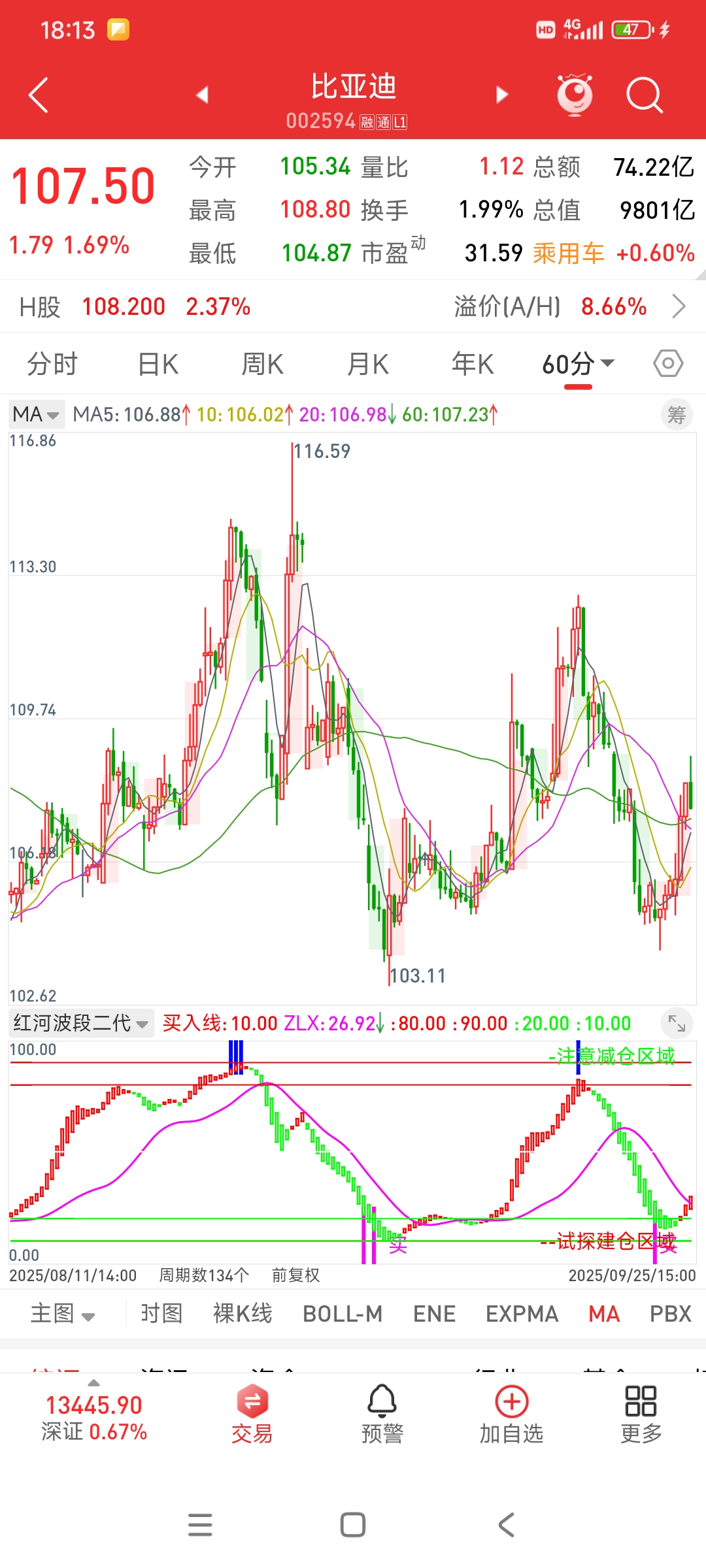Switch to next stock with right triangle
Screen dimensions: 706x1568
(x=502, y=95)
